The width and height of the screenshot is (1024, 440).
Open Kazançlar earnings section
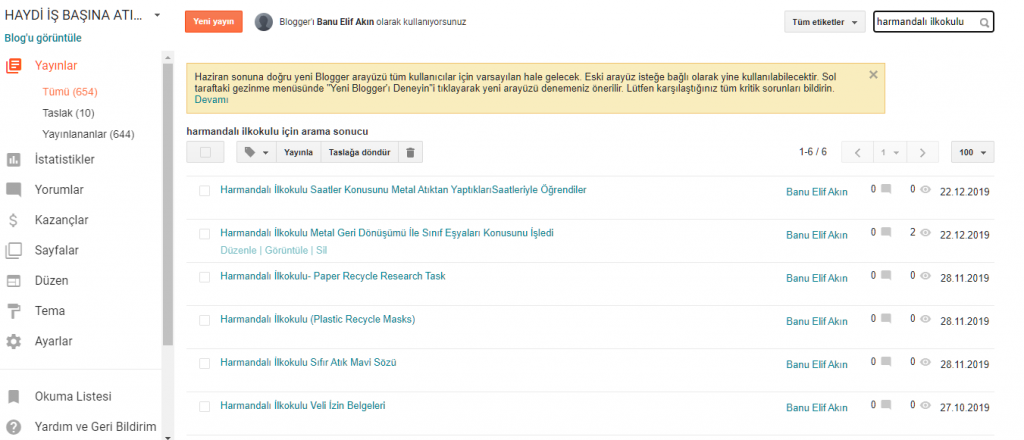click(62, 220)
